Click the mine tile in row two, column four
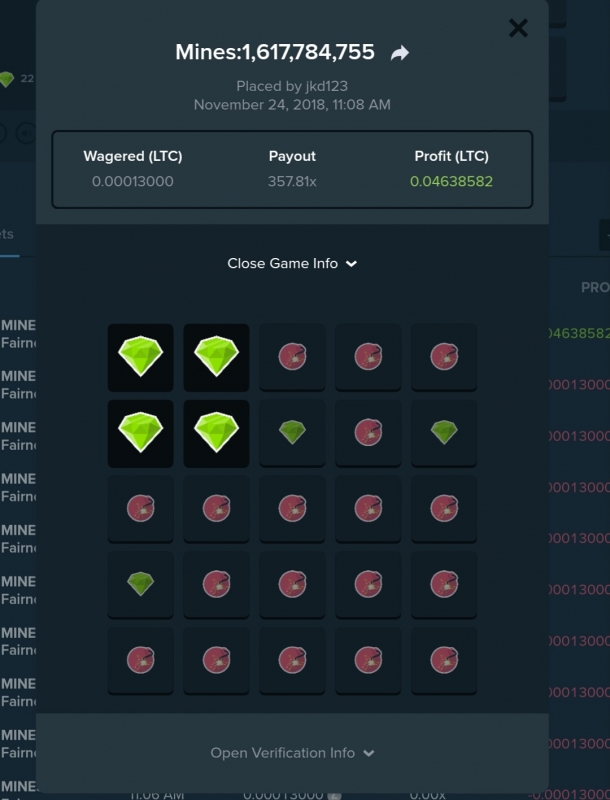 click(368, 433)
